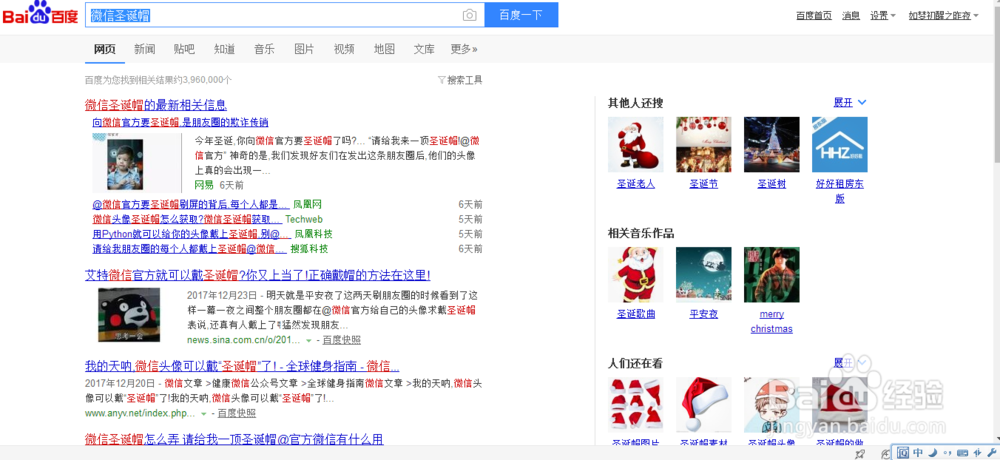This screenshot has width=1000, height=460.
Task: Click the IME logo icon on toolbar
Action: coord(902,452)
